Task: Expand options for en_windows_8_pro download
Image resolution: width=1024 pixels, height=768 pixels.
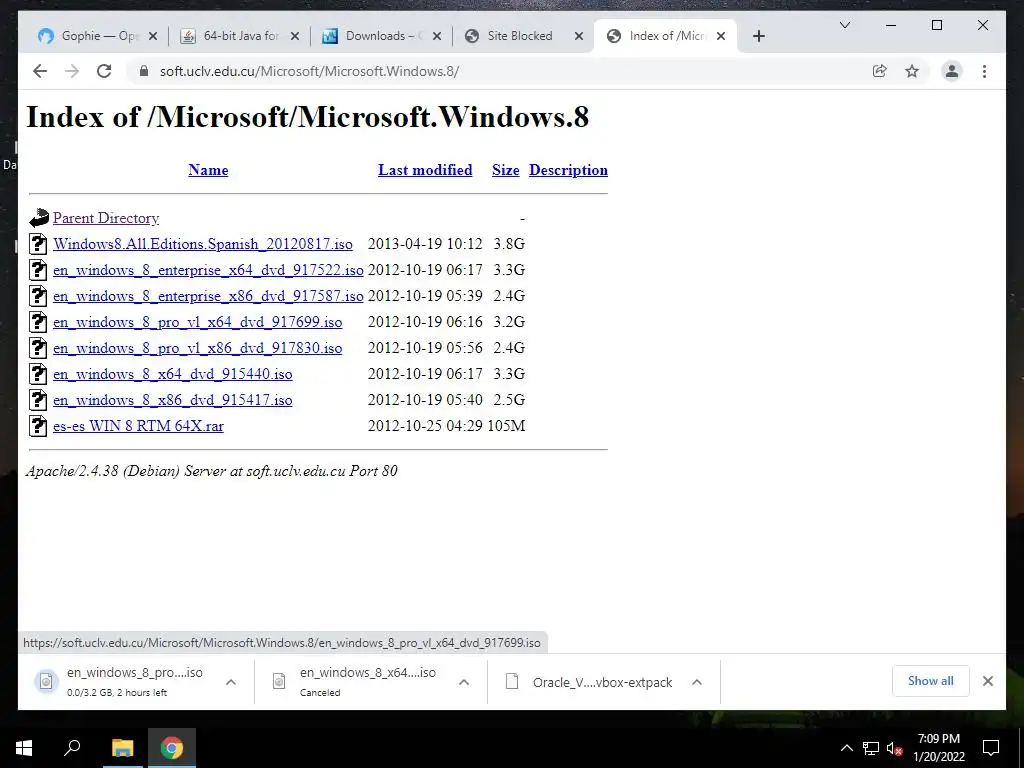Action: pyautogui.click(x=231, y=682)
